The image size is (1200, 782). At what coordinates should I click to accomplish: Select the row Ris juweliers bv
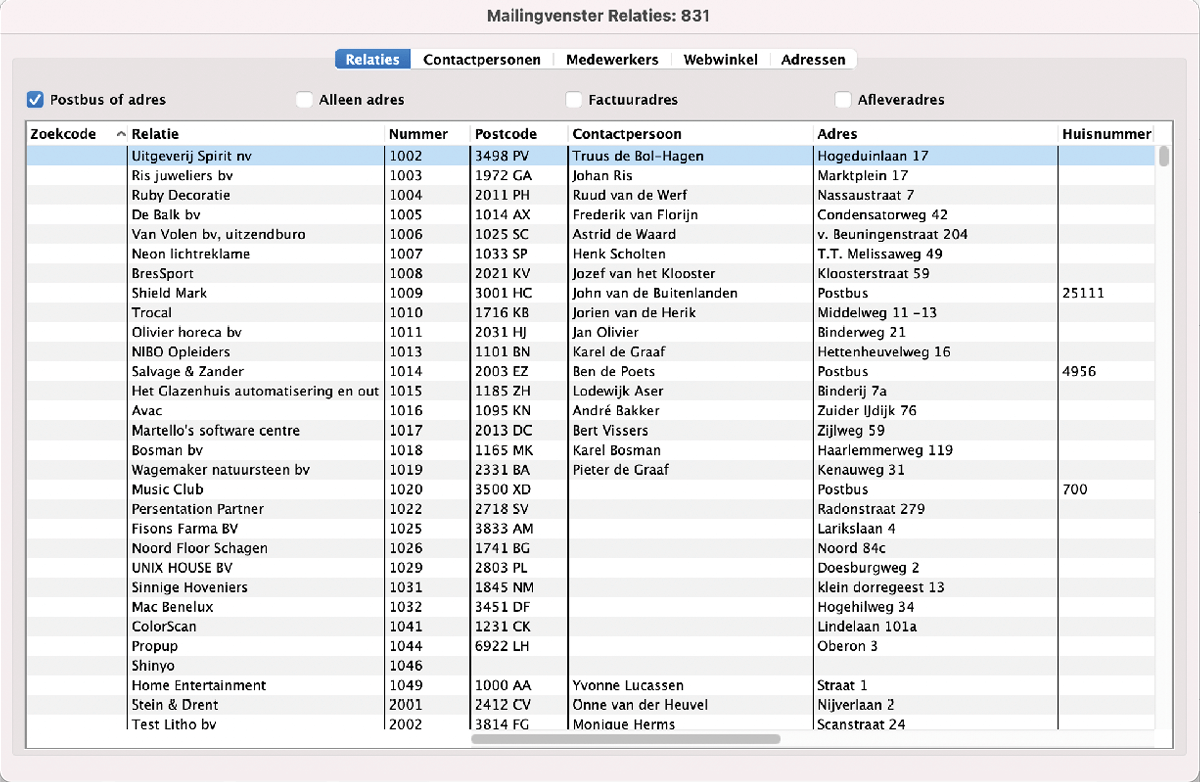coord(590,175)
